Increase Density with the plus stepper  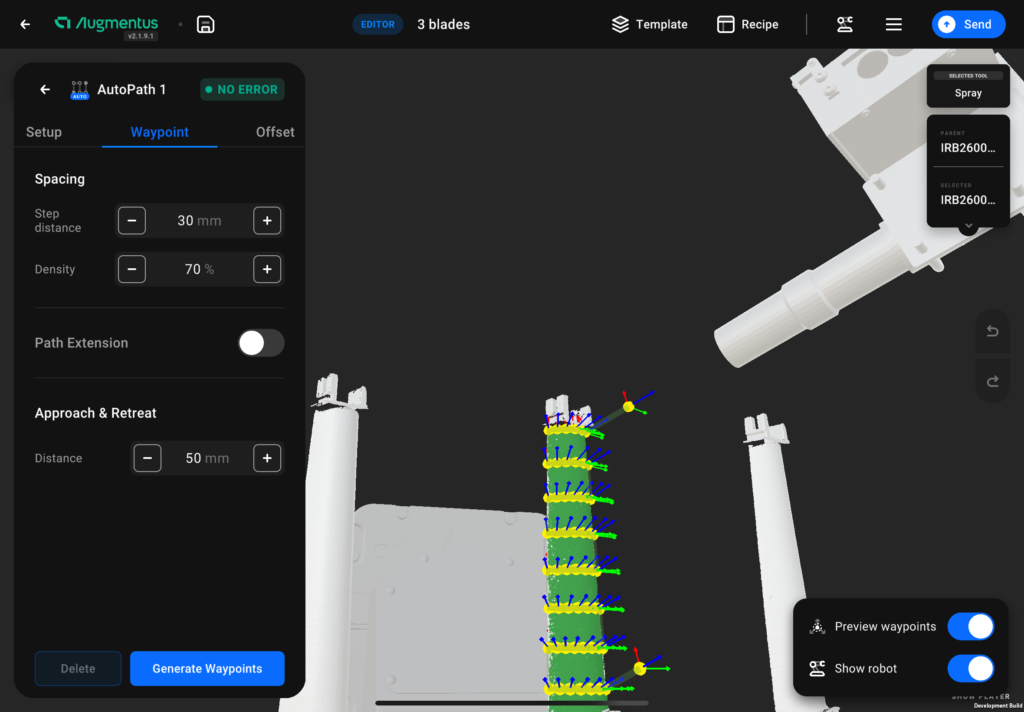267,269
